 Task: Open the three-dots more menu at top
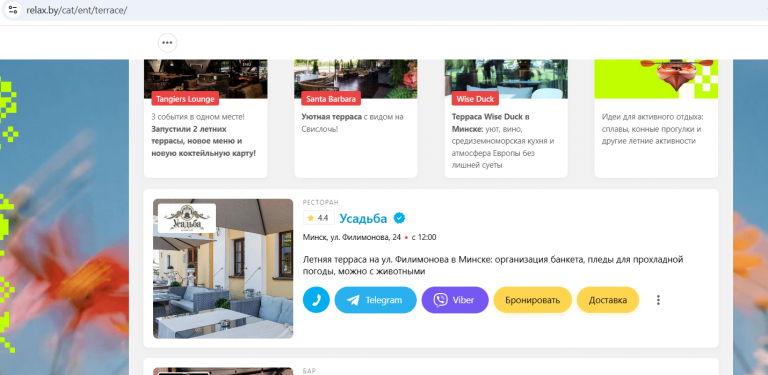coord(168,43)
